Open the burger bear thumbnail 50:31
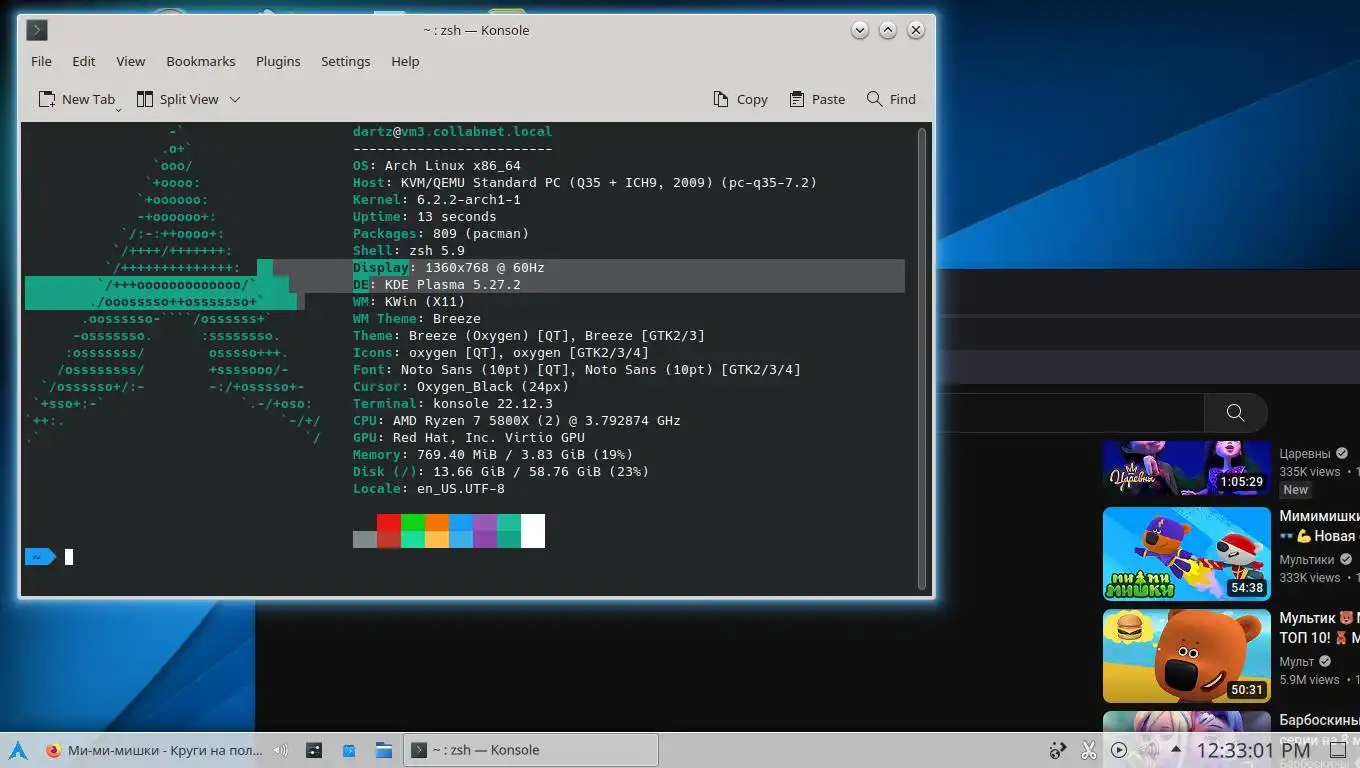The height and width of the screenshot is (768, 1360). [1187, 656]
